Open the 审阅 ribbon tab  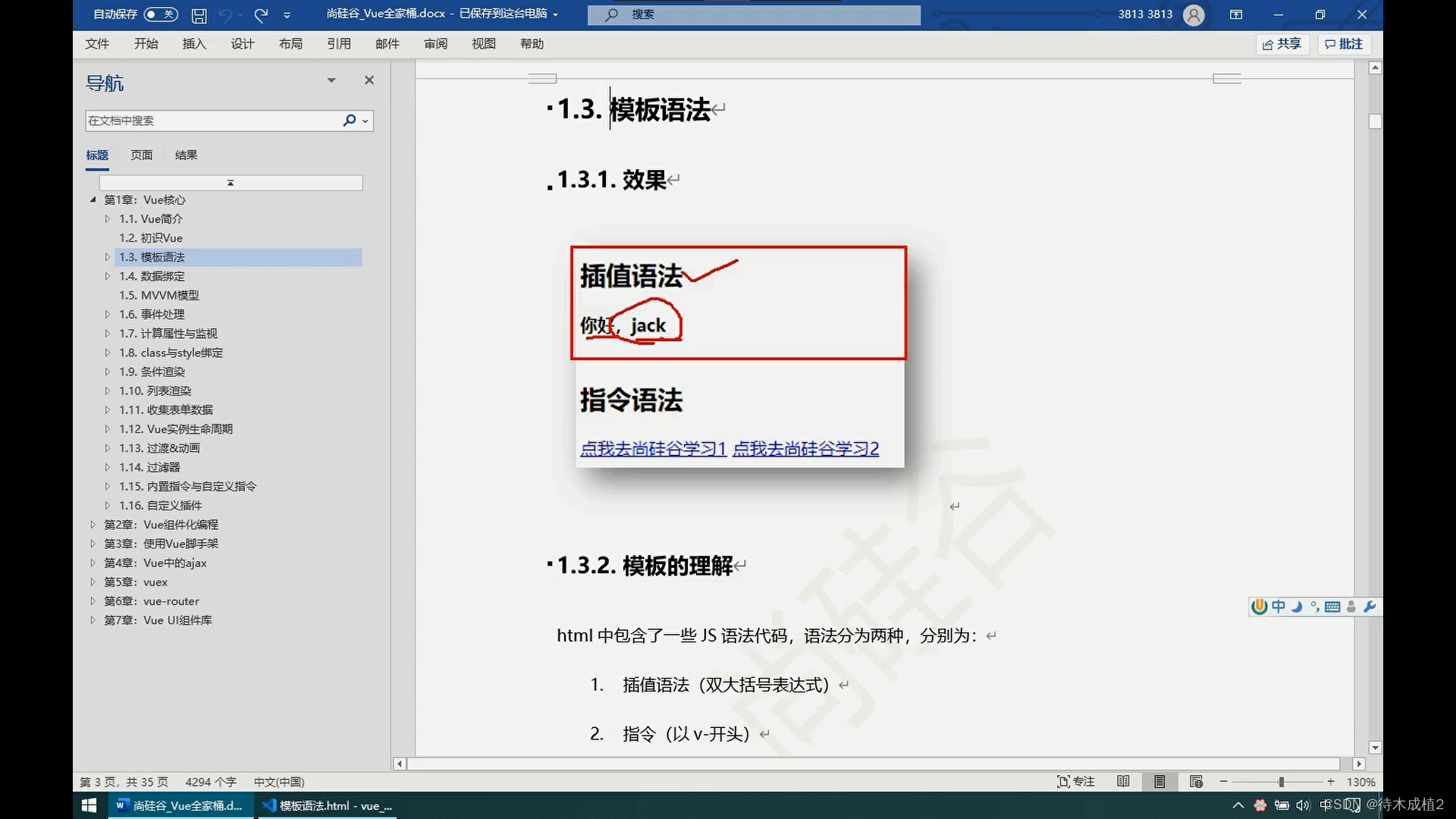(x=436, y=44)
